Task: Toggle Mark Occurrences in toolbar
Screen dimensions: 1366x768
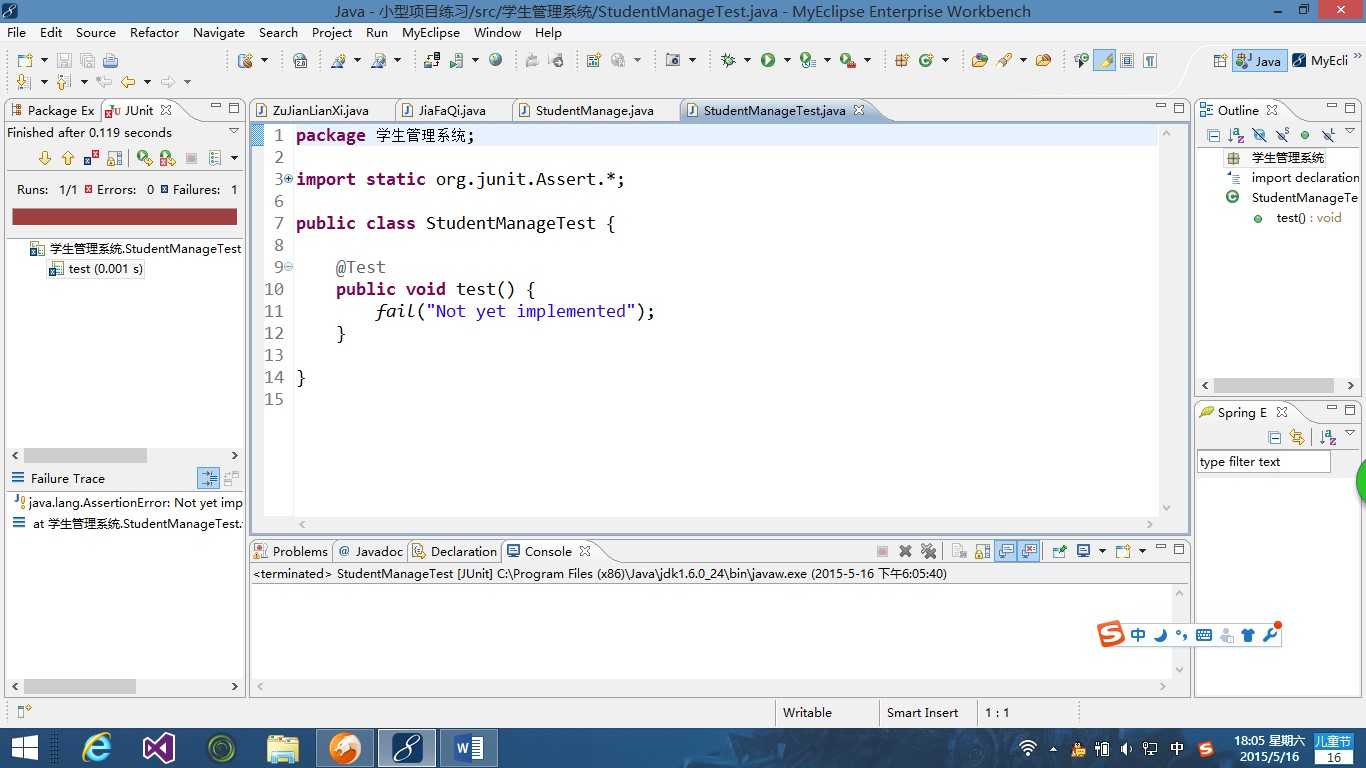Action: tap(1104, 60)
